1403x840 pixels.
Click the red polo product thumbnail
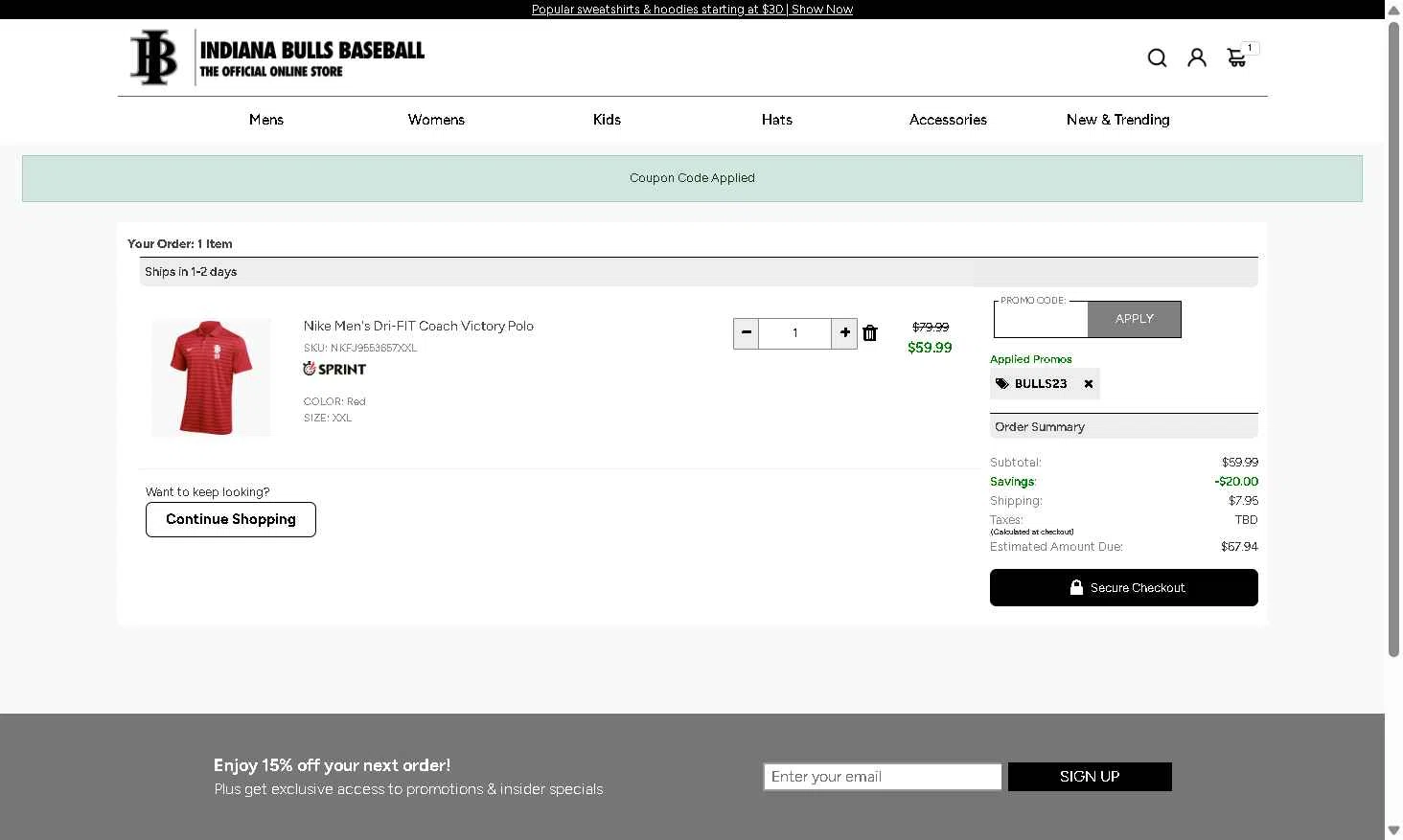(x=211, y=377)
